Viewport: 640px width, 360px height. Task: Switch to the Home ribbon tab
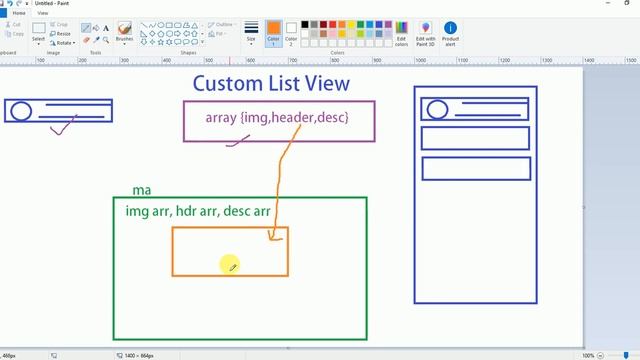click(x=19, y=13)
